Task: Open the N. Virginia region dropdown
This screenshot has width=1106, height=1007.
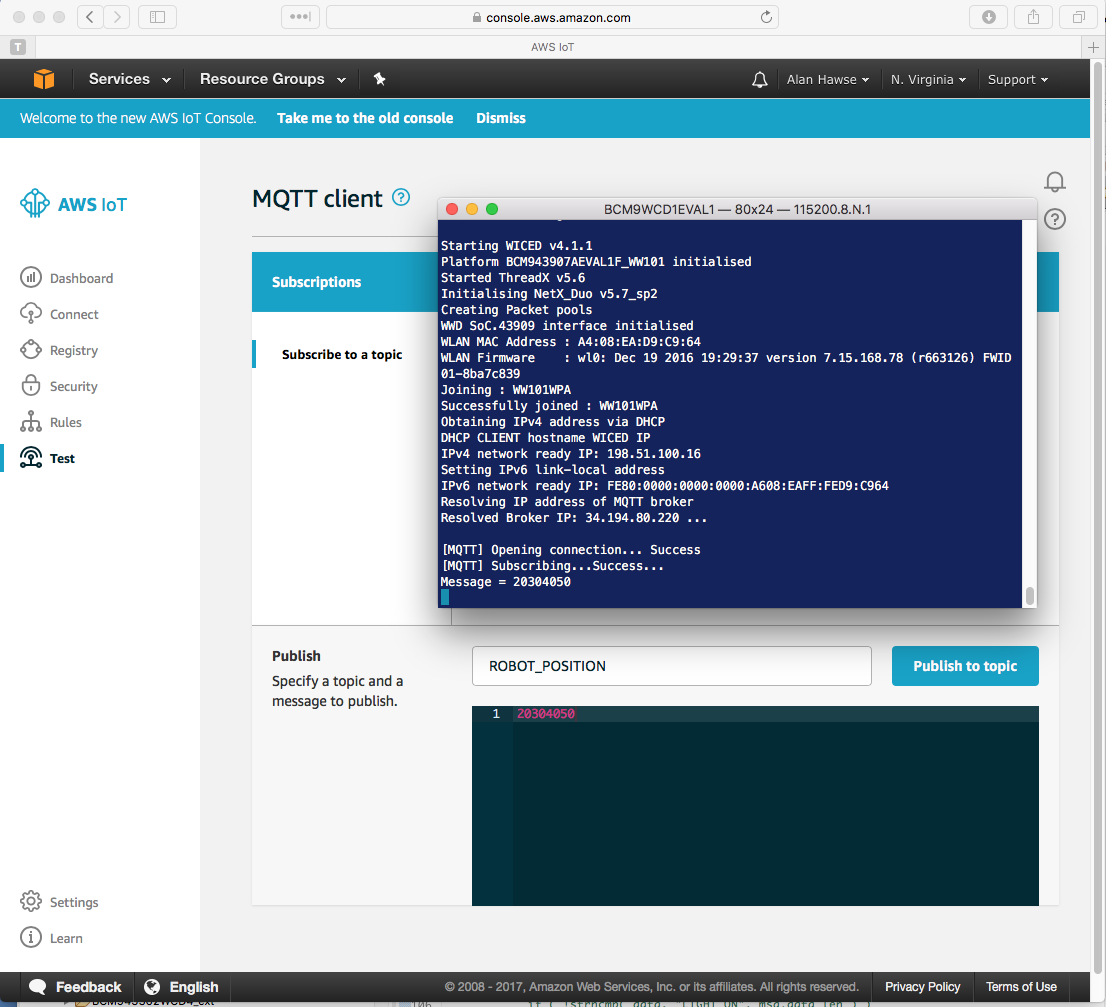Action: click(928, 80)
